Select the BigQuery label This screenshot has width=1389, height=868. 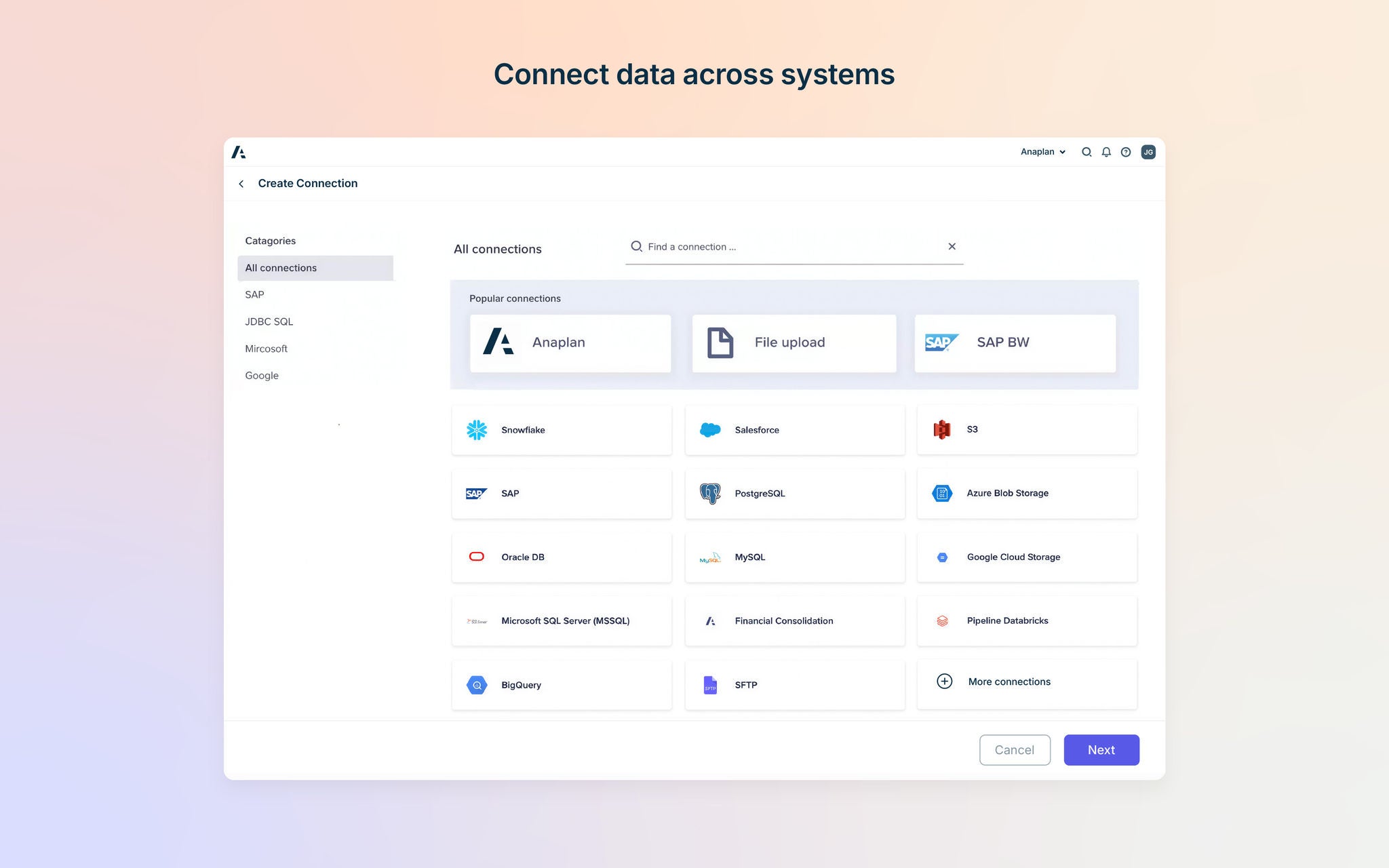click(521, 685)
